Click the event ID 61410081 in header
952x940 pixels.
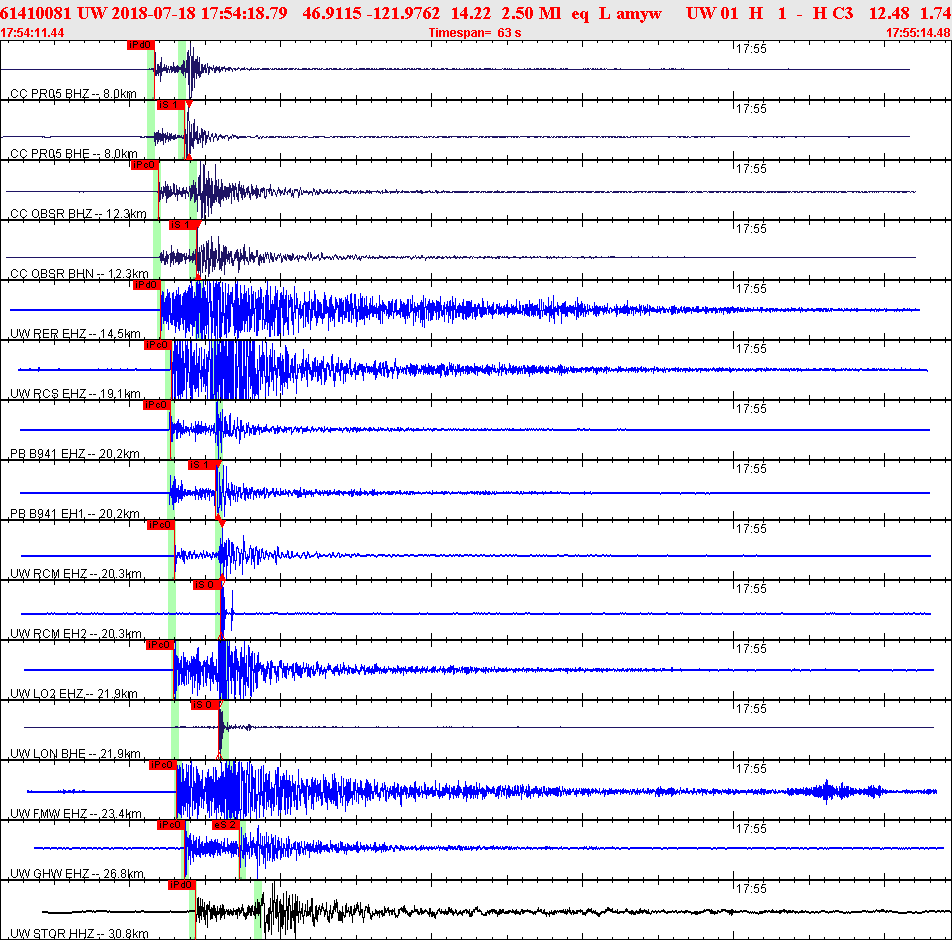[36, 13]
